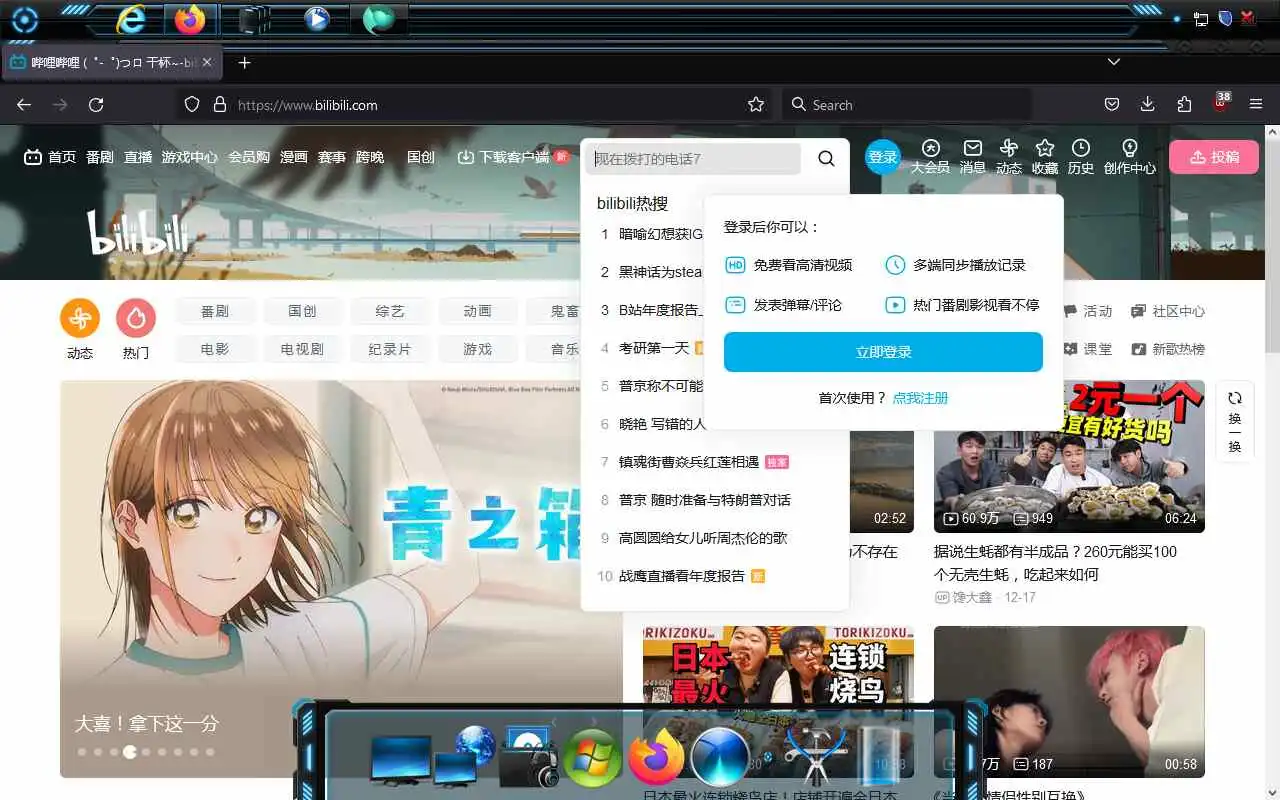
Task: Reload the page with refresh icon
Action: pos(96,105)
